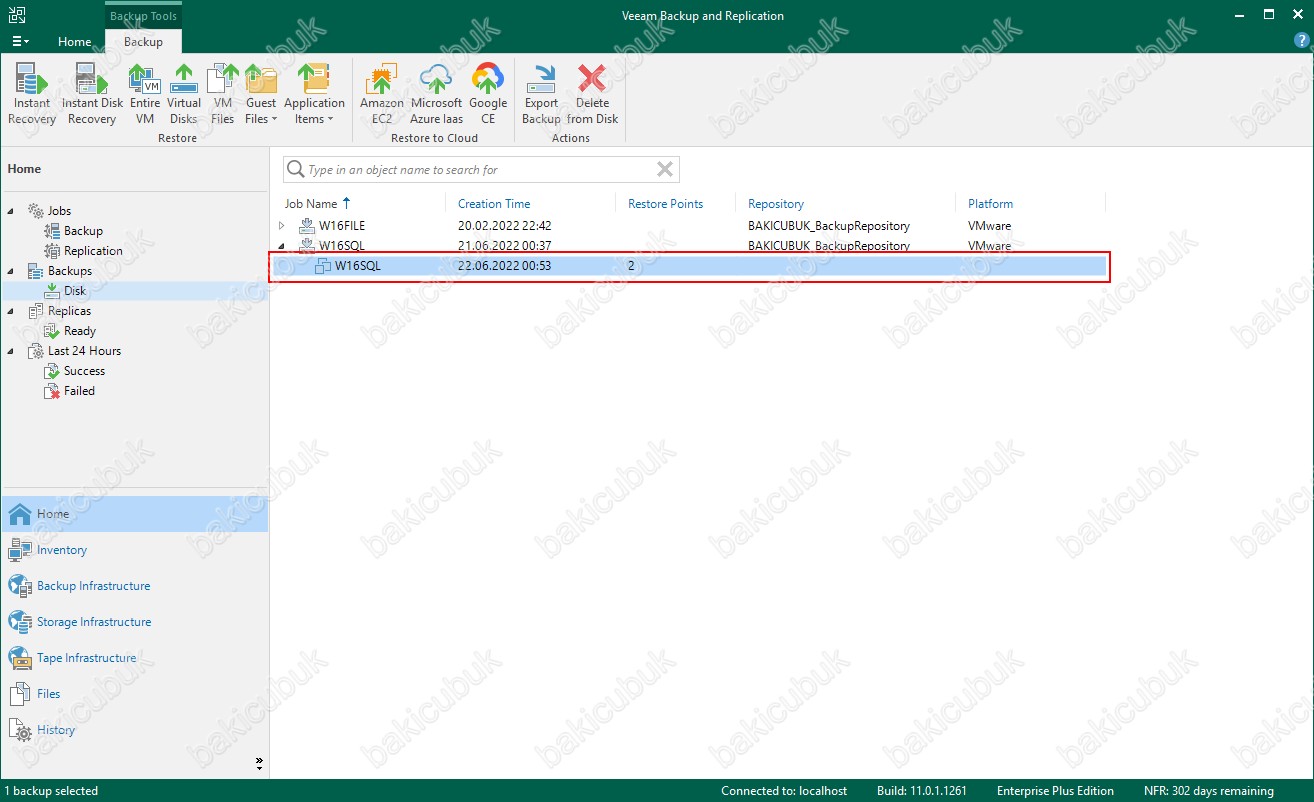The width and height of the screenshot is (1314, 802).
Task: Open the Home navigation view
Action: tap(134, 514)
